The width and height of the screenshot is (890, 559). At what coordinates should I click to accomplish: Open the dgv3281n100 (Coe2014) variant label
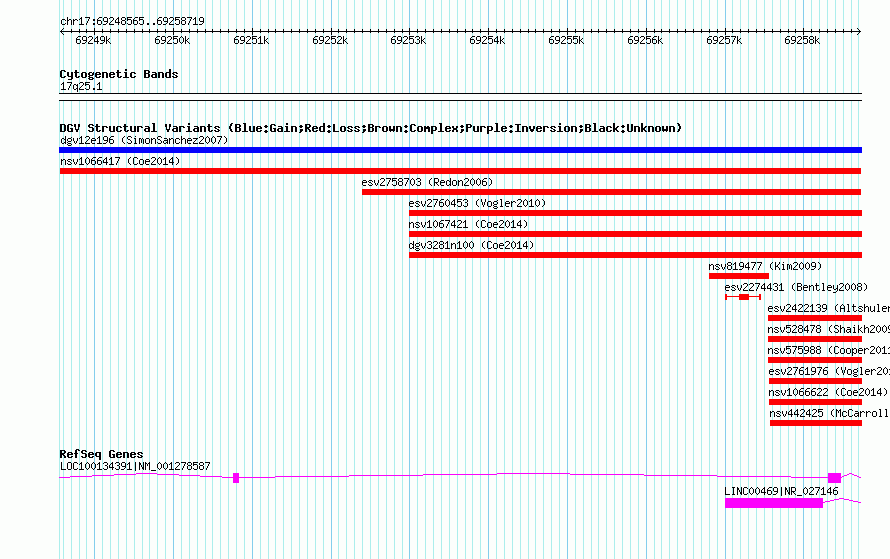(x=471, y=245)
